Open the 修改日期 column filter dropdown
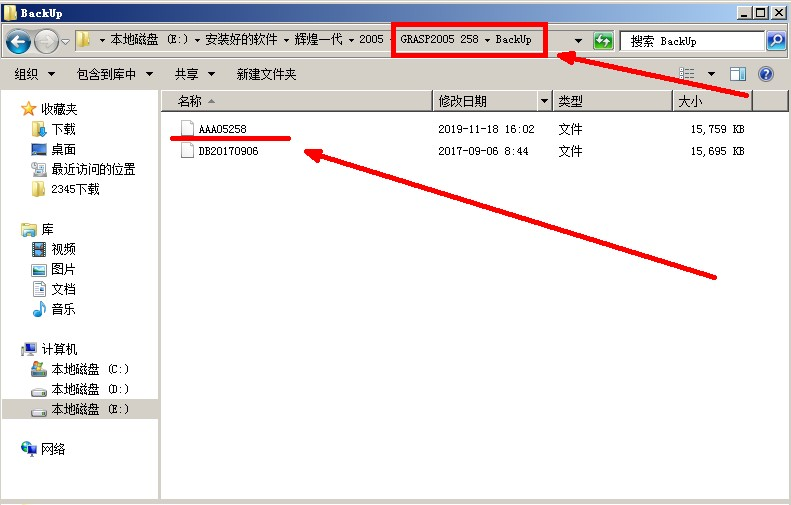The image size is (791, 505). (x=544, y=101)
